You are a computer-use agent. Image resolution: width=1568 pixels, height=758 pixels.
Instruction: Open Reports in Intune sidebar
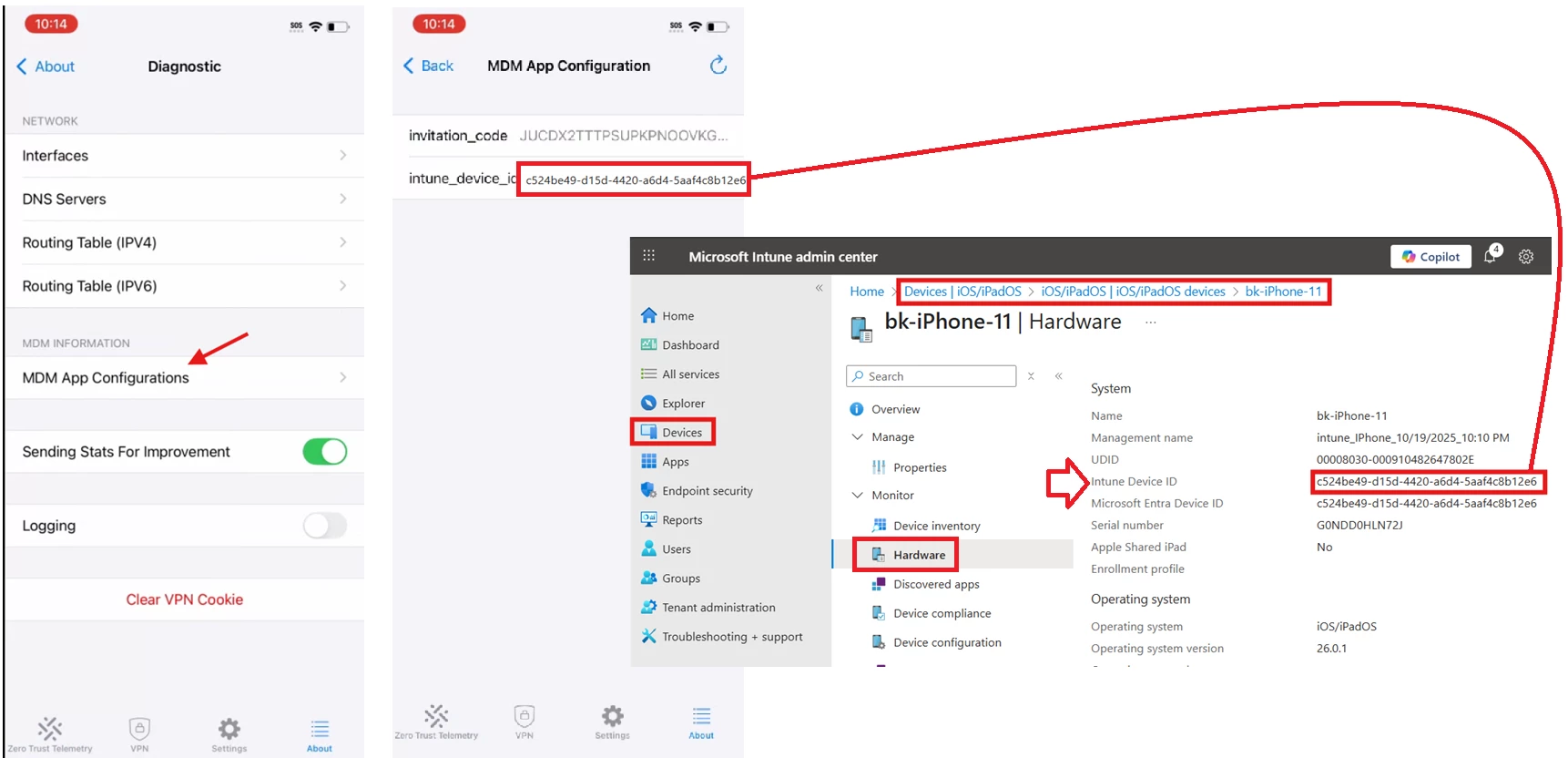[672, 520]
